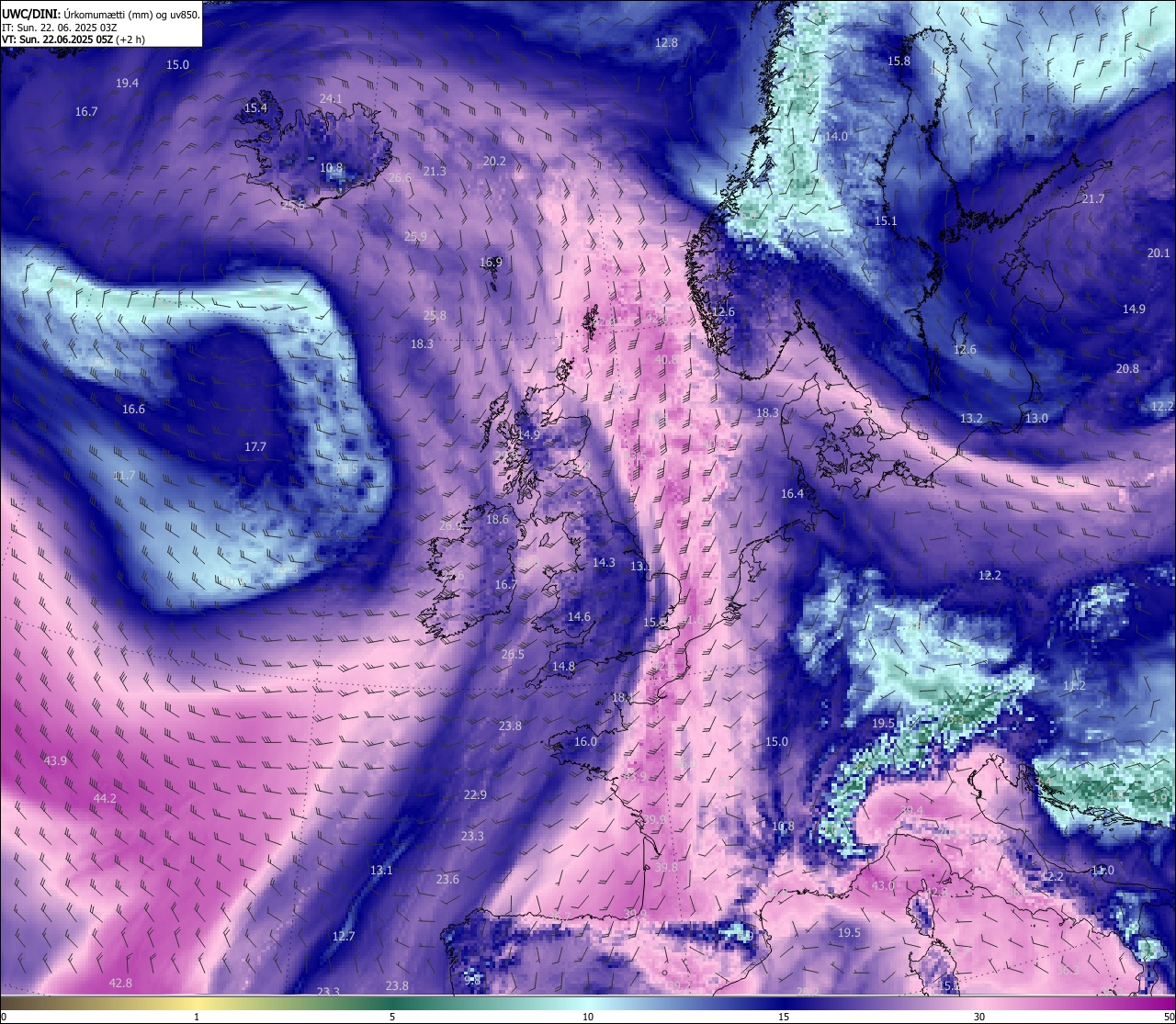The image size is (1176, 1024).
Task: Click the colorbar tick label 15
Action: [784, 1017]
